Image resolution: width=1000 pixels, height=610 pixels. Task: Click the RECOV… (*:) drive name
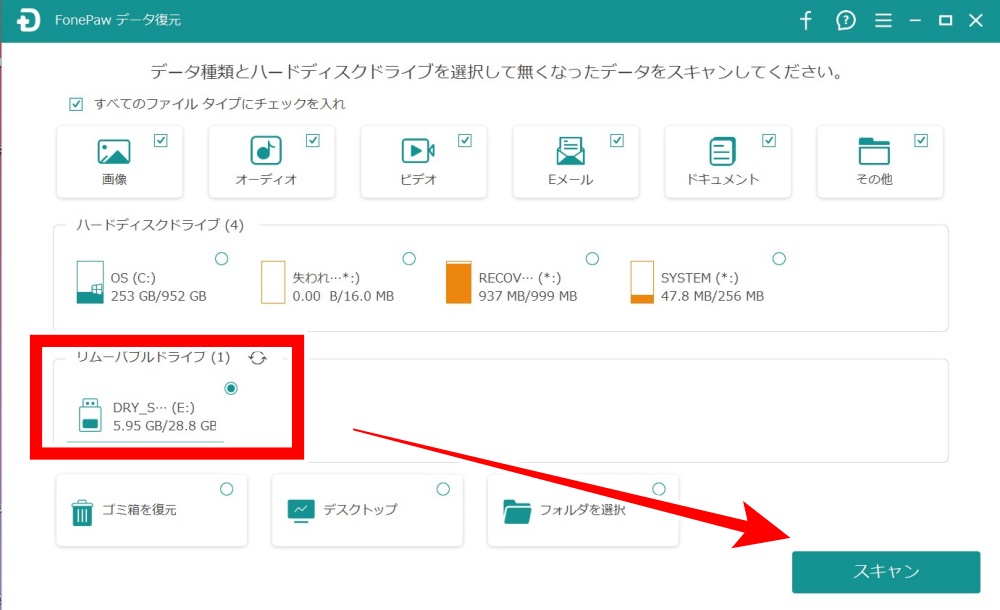point(520,278)
